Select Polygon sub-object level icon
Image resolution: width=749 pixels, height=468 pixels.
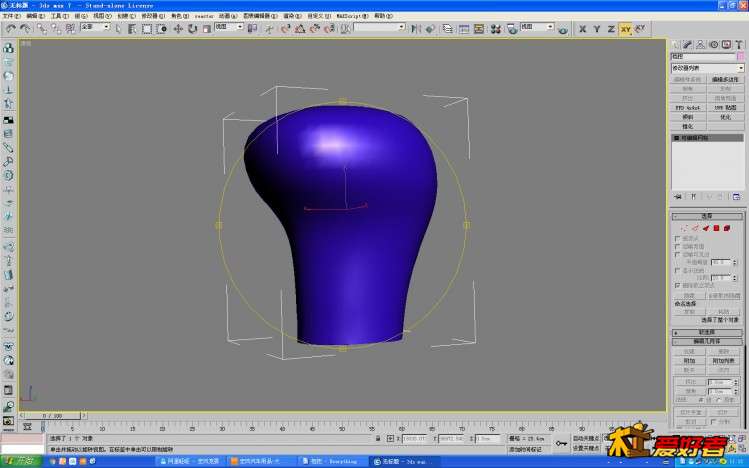[x=717, y=228]
